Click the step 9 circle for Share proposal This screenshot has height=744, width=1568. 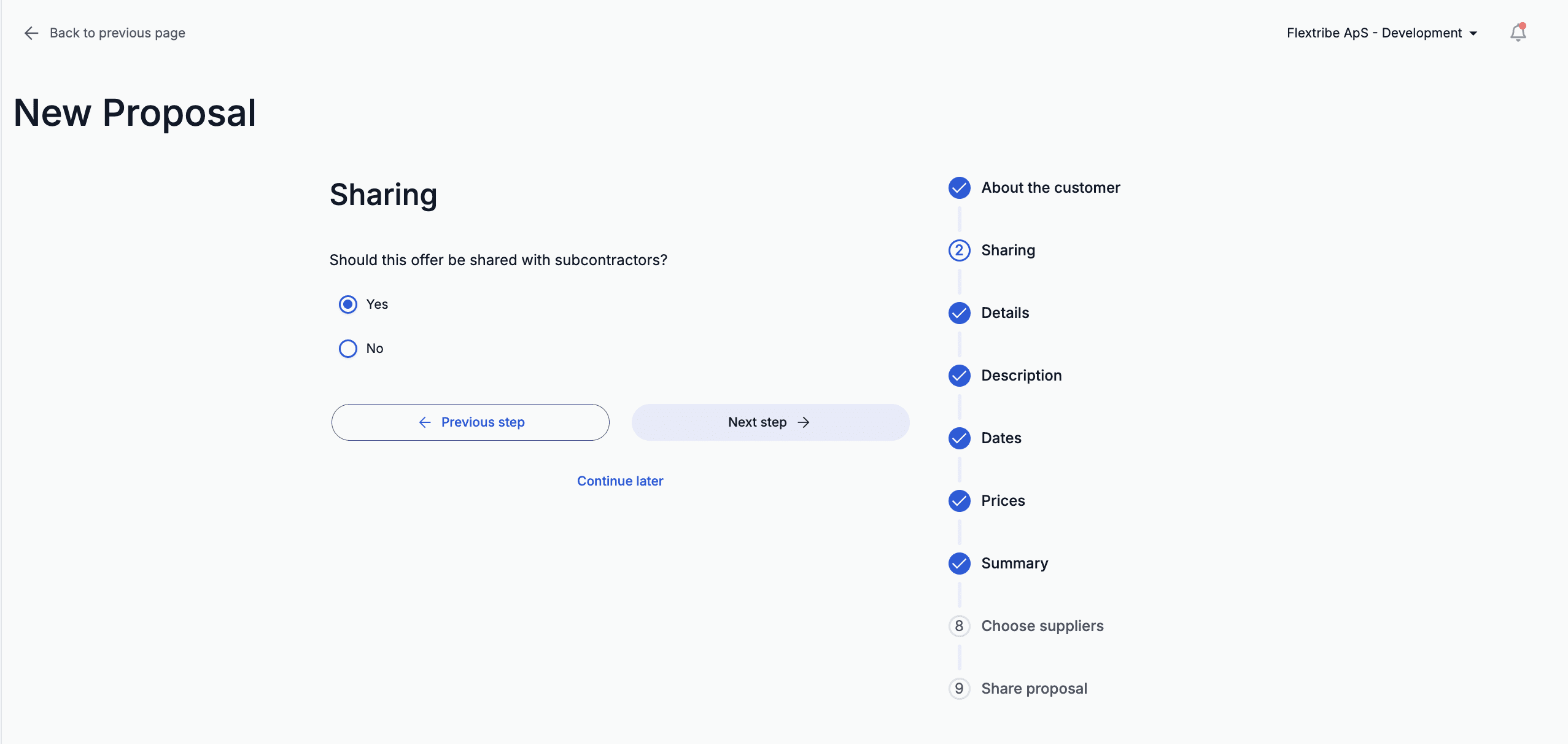(x=959, y=689)
